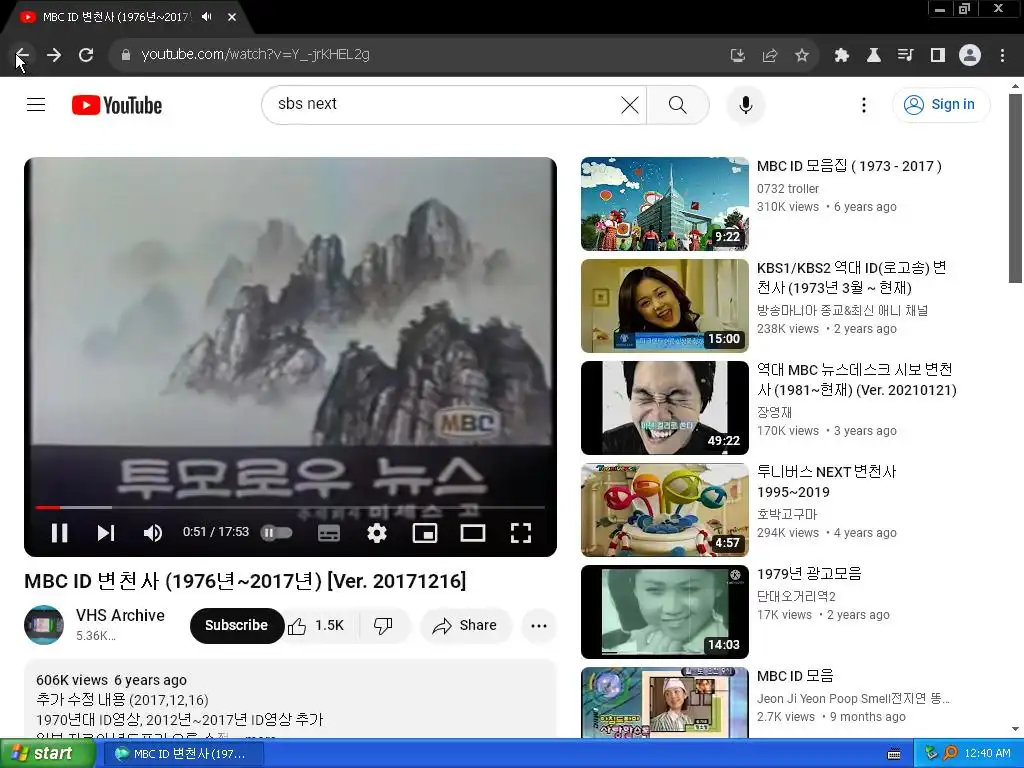Click the 12:40 AM system clock
Viewport: 1024px width, 768px height.
pyautogui.click(x=987, y=753)
